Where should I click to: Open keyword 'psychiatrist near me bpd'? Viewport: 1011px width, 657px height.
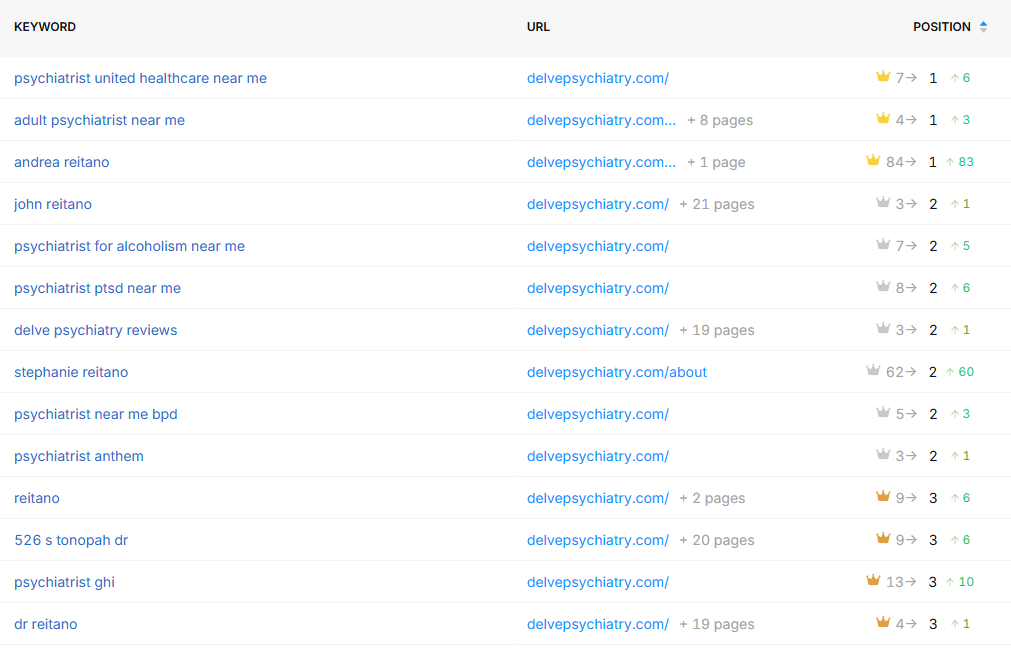pos(95,414)
